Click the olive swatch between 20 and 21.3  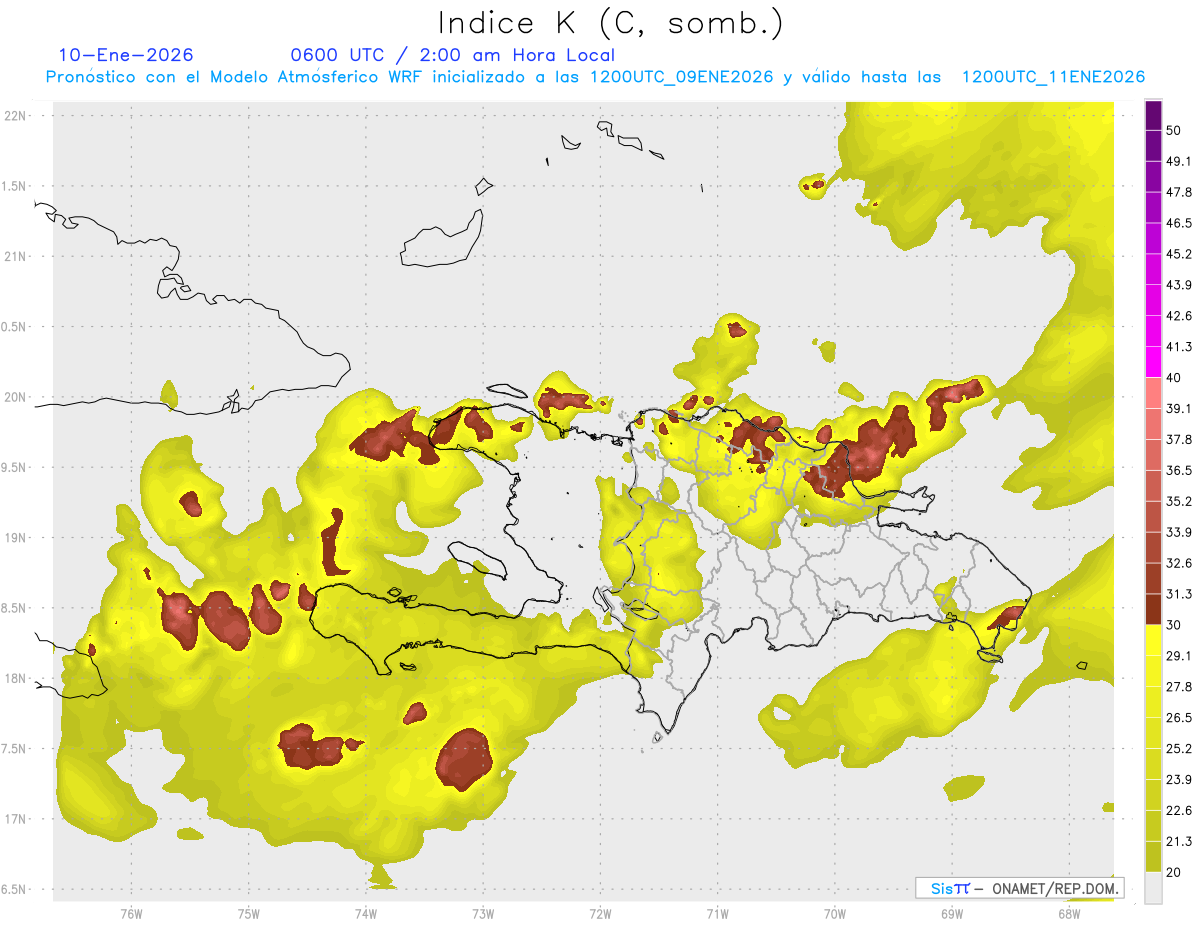(1153, 856)
